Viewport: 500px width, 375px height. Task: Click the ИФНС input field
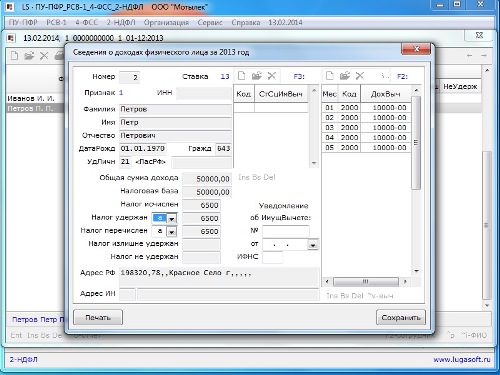click(x=273, y=257)
